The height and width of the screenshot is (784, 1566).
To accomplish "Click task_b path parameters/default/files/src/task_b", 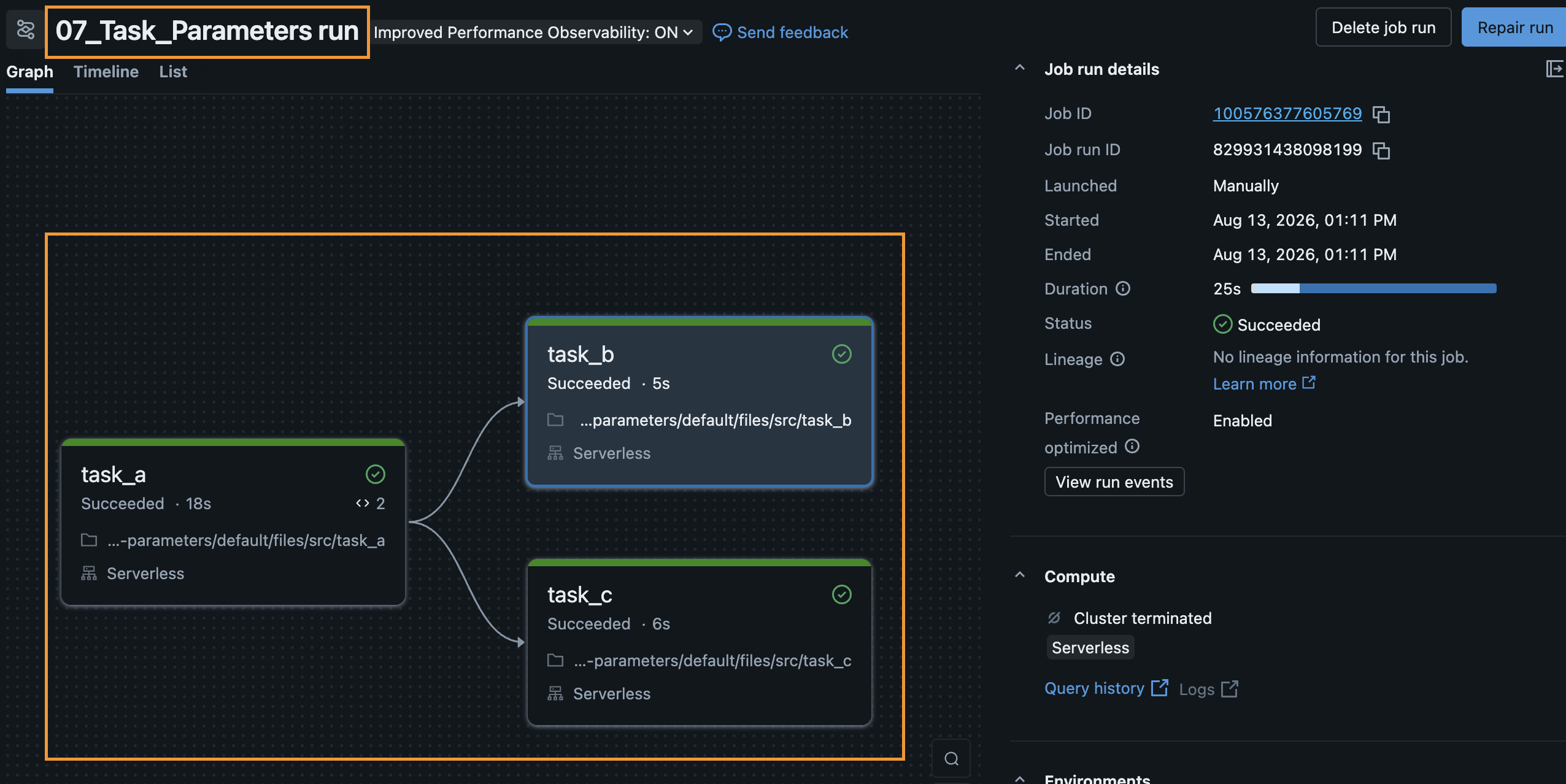I will tap(715, 420).
